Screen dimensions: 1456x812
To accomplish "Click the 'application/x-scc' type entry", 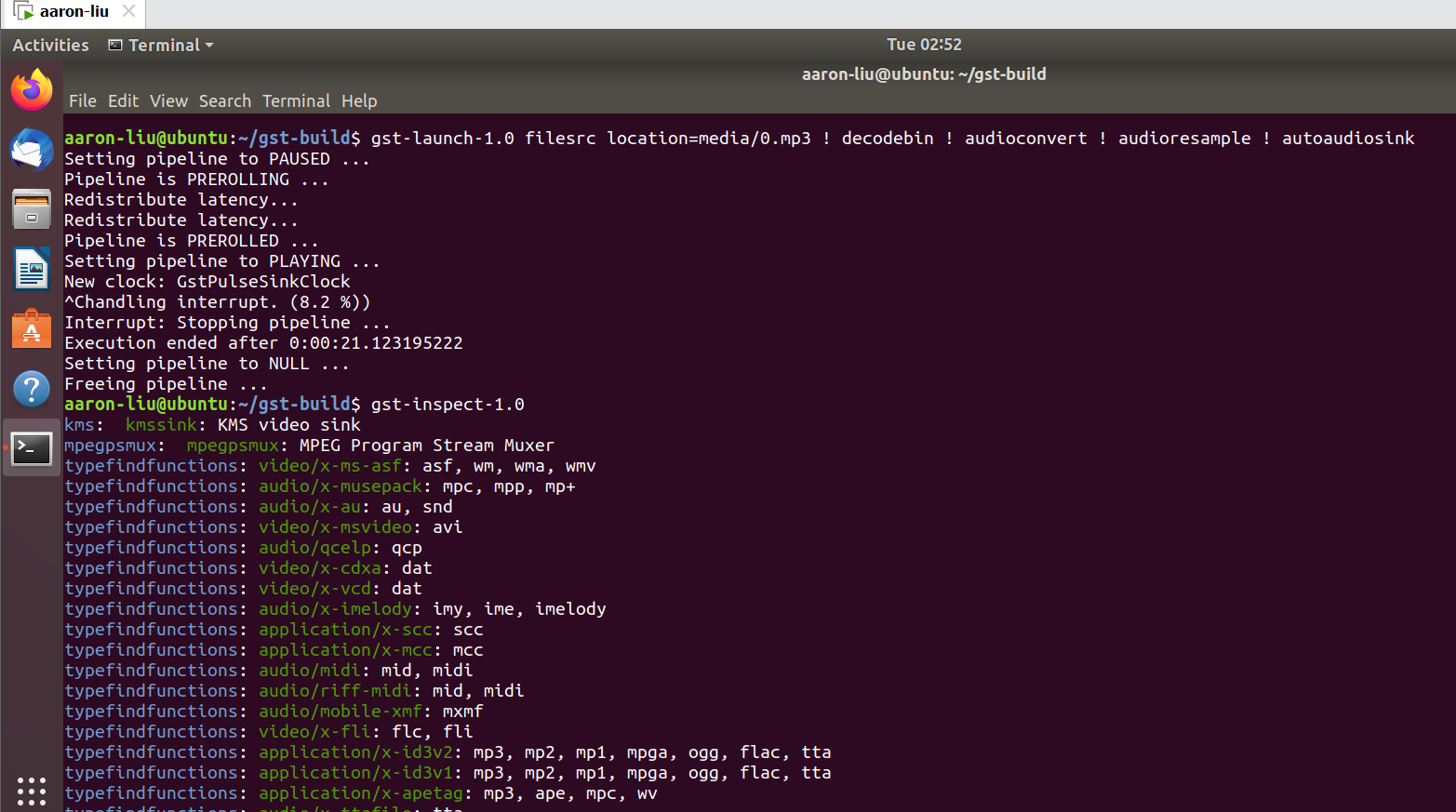I will [x=345, y=630].
